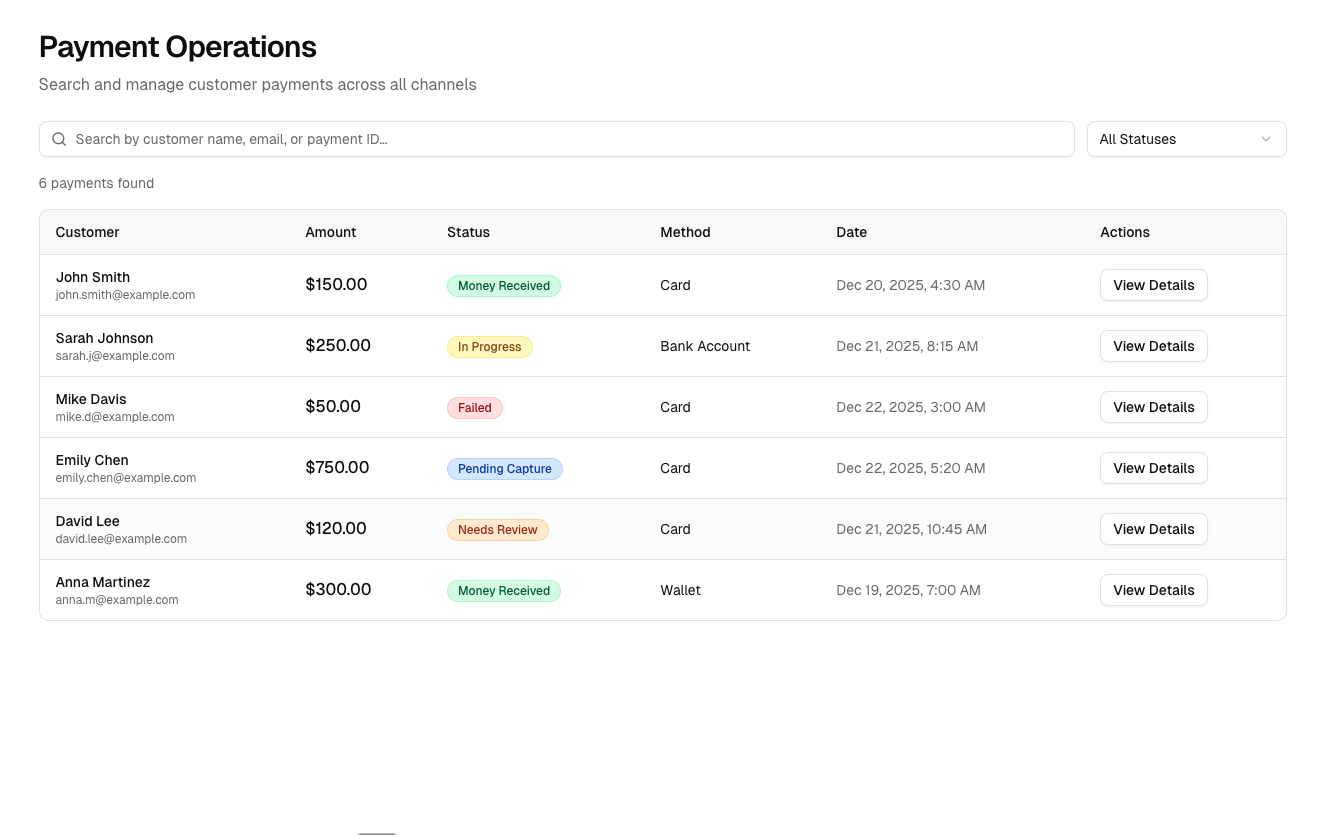1320x835 pixels.
Task: View details for John Smith's payment
Action: click(1153, 285)
